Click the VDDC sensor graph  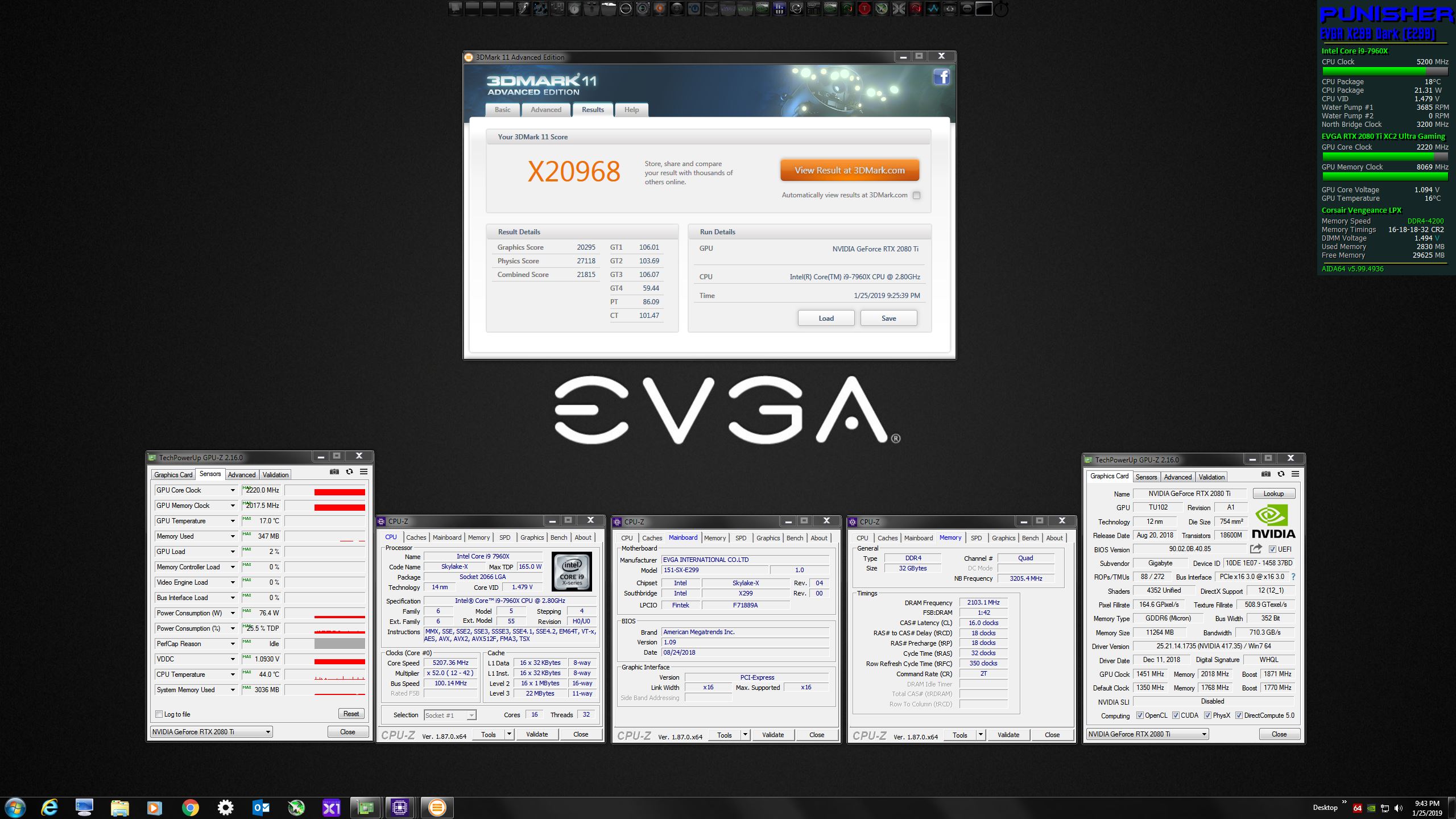pyautogui.click(x=324, y=659)
